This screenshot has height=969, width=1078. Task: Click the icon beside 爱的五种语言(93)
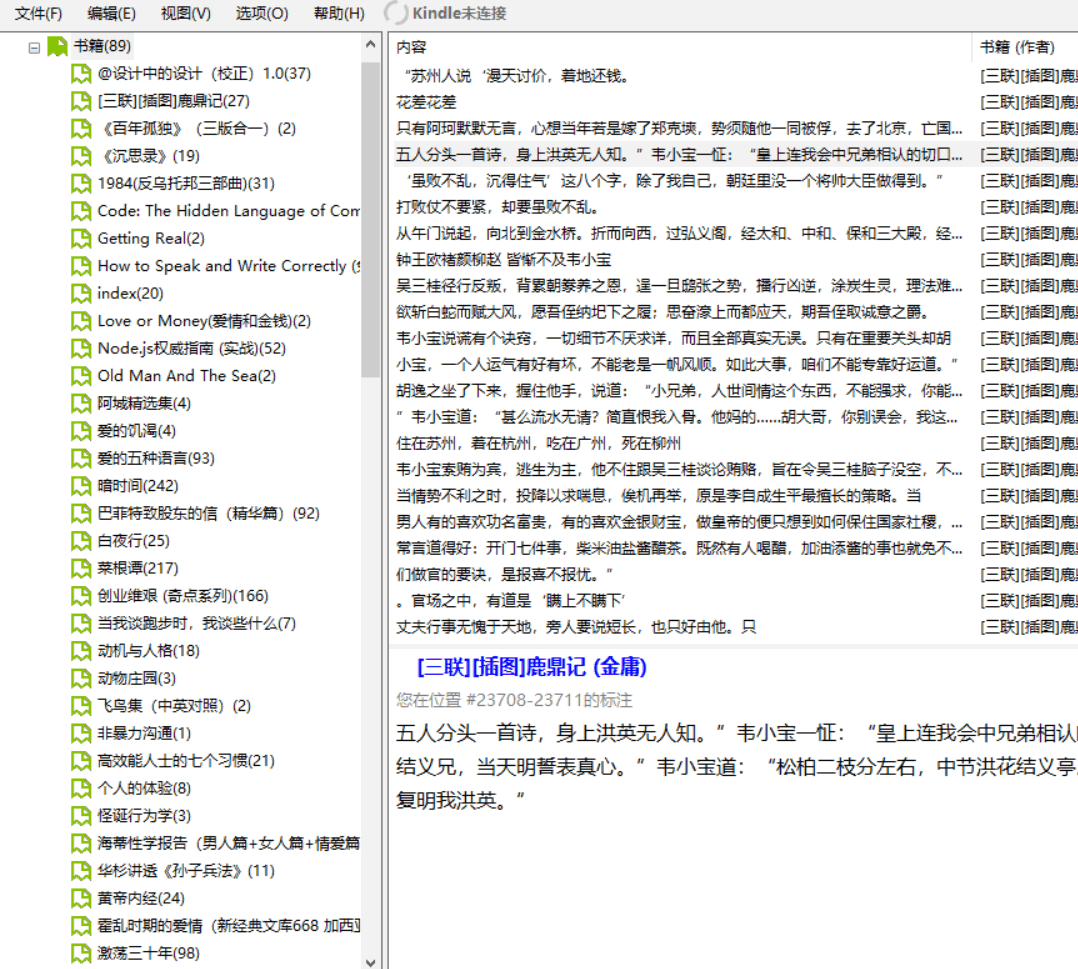(81, 459)
